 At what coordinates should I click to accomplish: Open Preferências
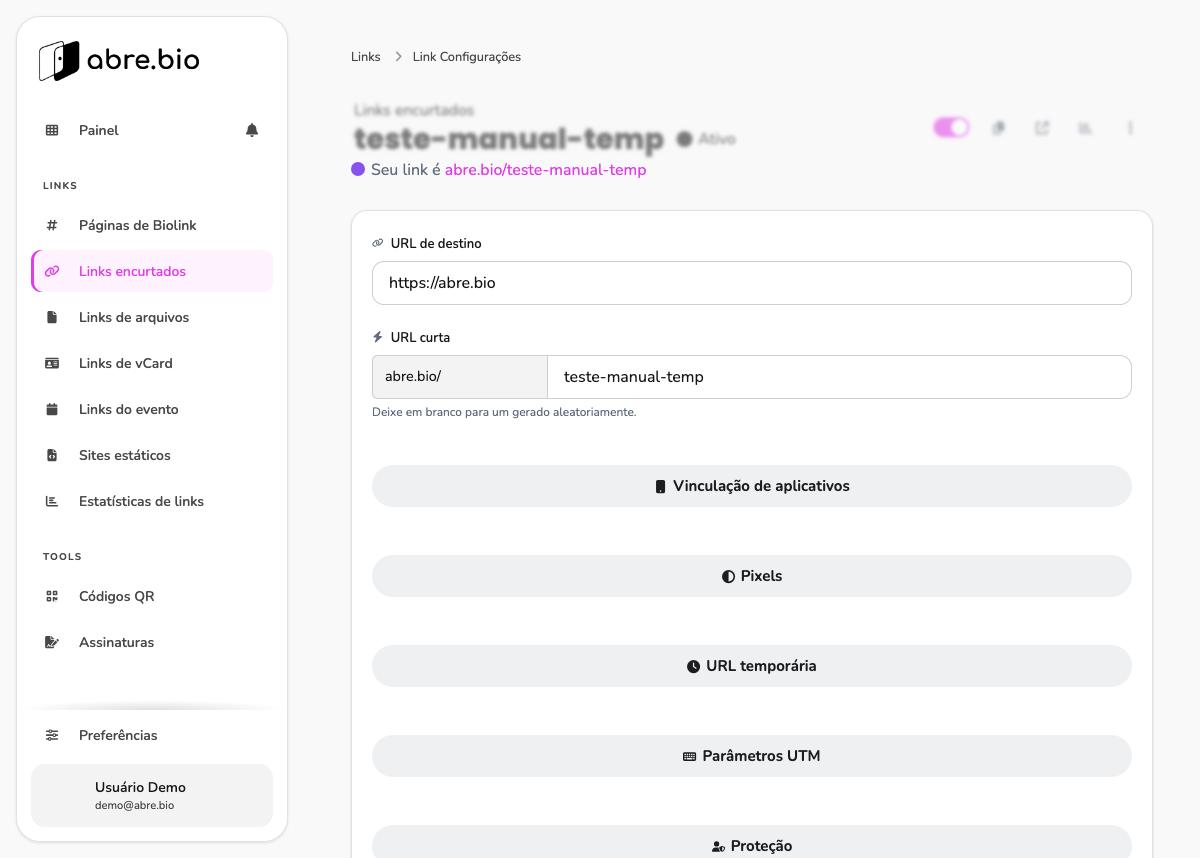pyautogui.click(x=152, y=735)
